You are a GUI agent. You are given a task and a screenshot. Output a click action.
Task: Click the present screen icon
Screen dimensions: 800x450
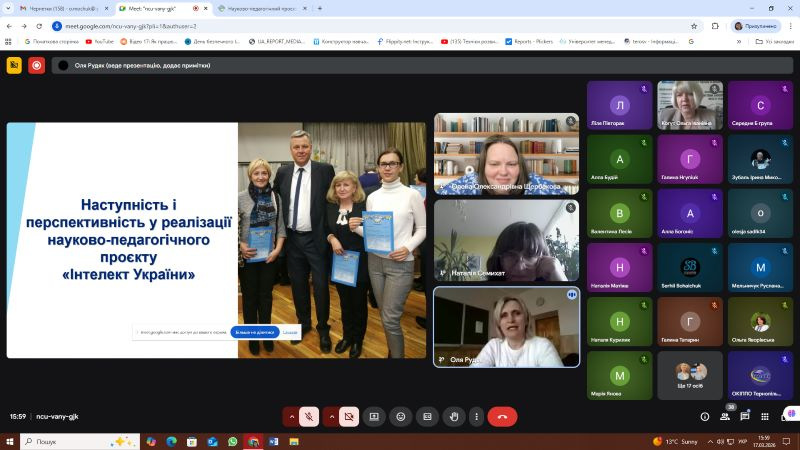(x=374, y=416)
